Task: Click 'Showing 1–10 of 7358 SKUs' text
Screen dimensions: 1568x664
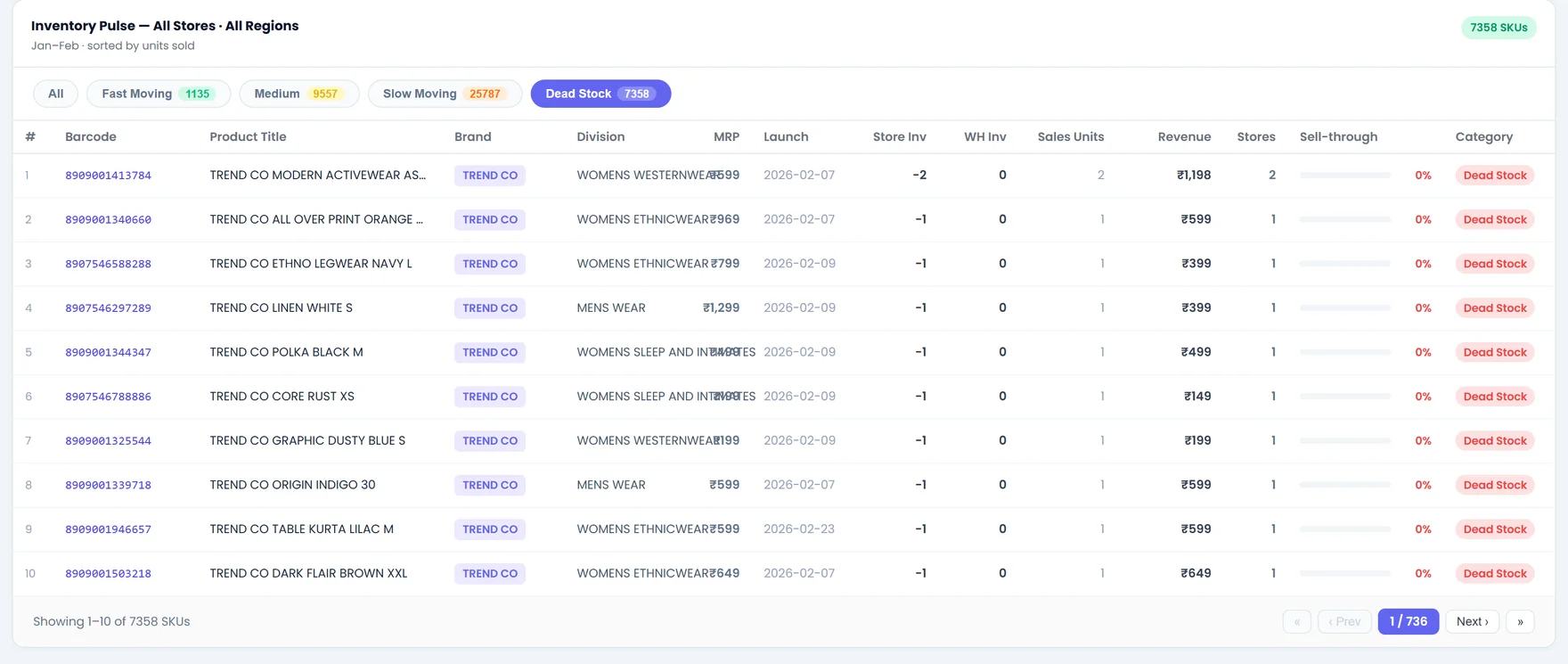Action: [x=111, y=622]
